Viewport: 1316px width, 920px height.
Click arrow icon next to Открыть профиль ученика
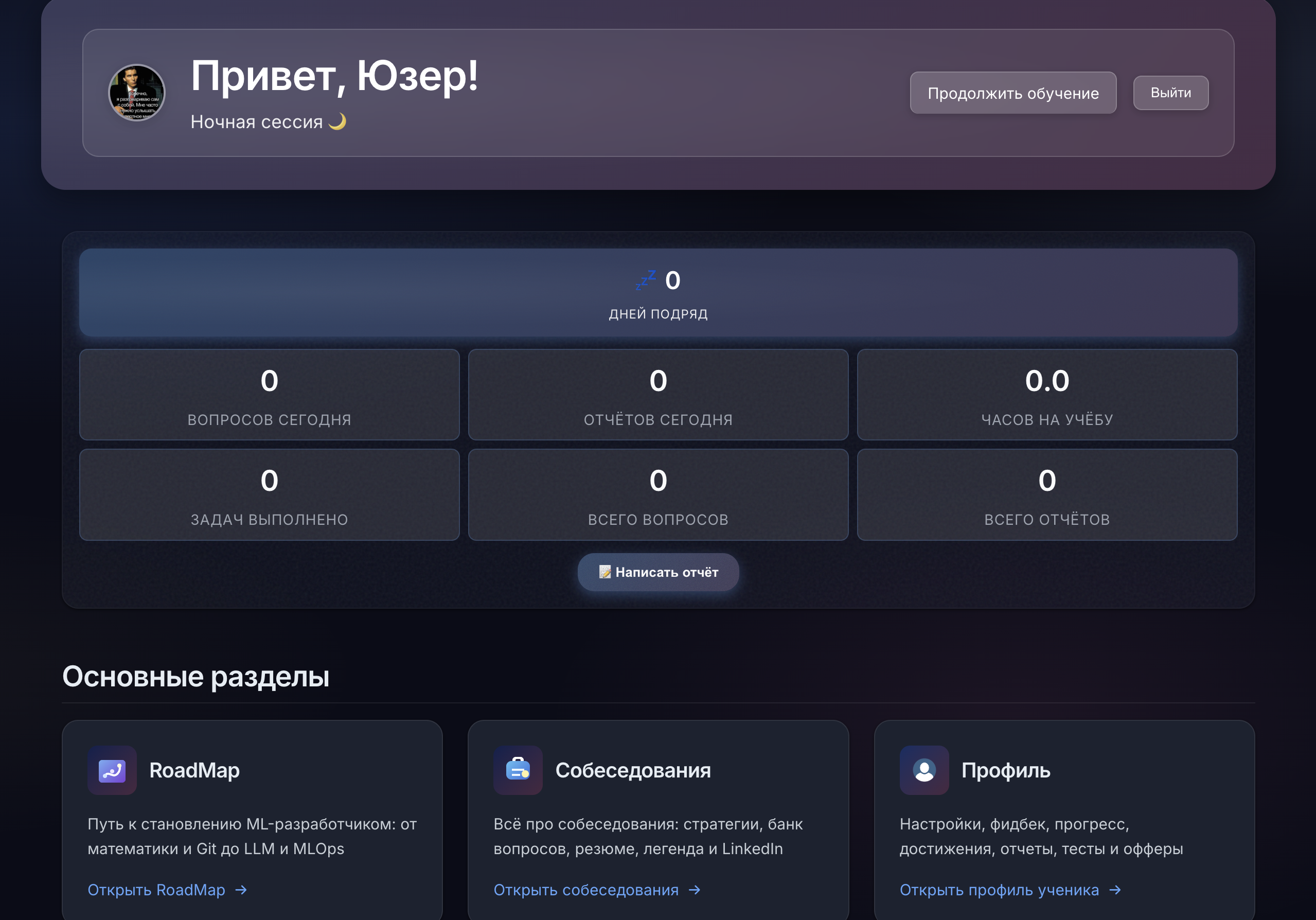(1115, 890)
